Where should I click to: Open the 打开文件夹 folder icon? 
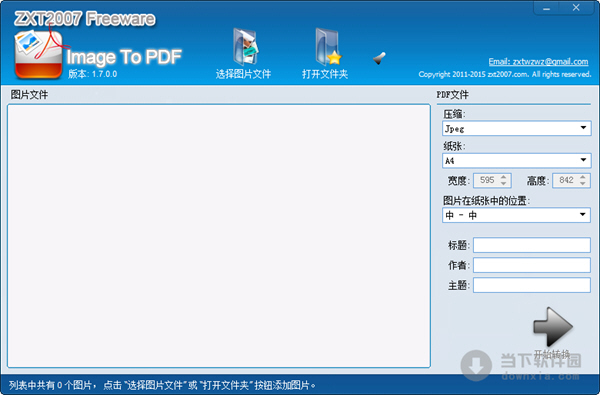(328, 47)
